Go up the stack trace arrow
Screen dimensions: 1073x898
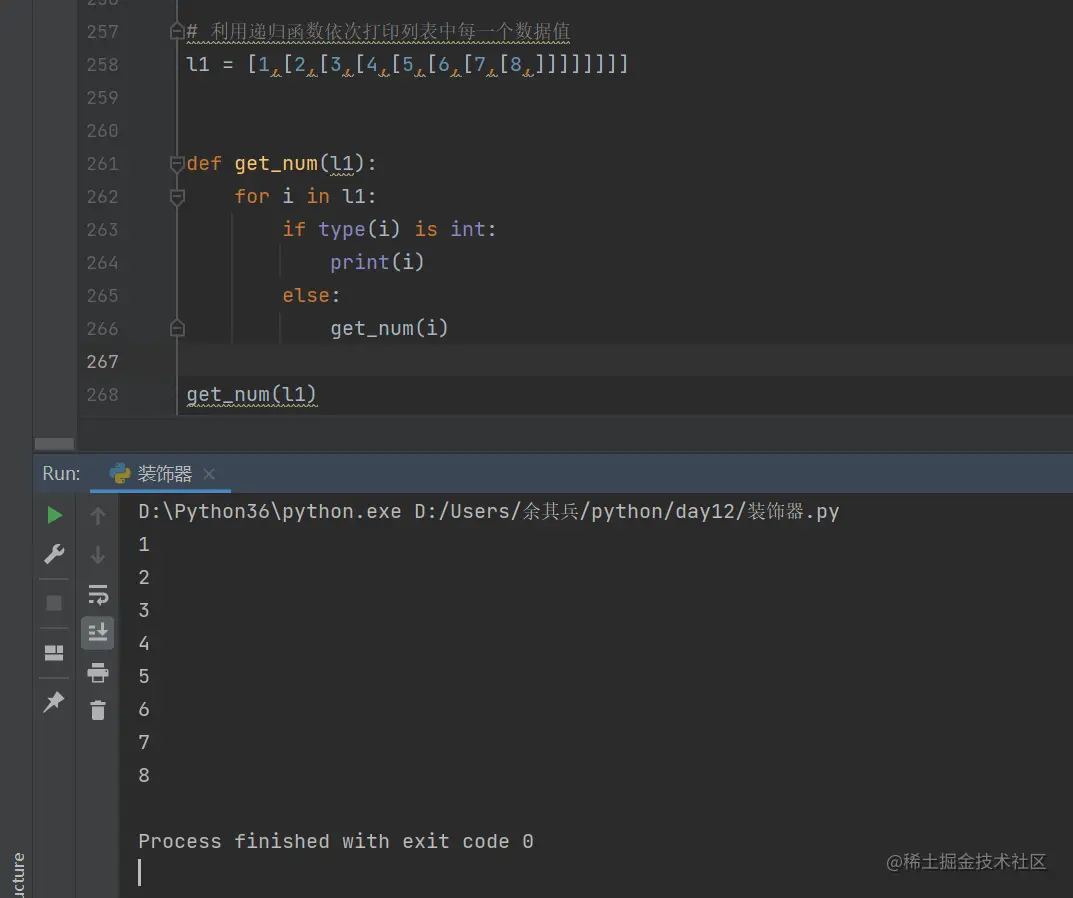pyautogui.click(x=98, y=515)
